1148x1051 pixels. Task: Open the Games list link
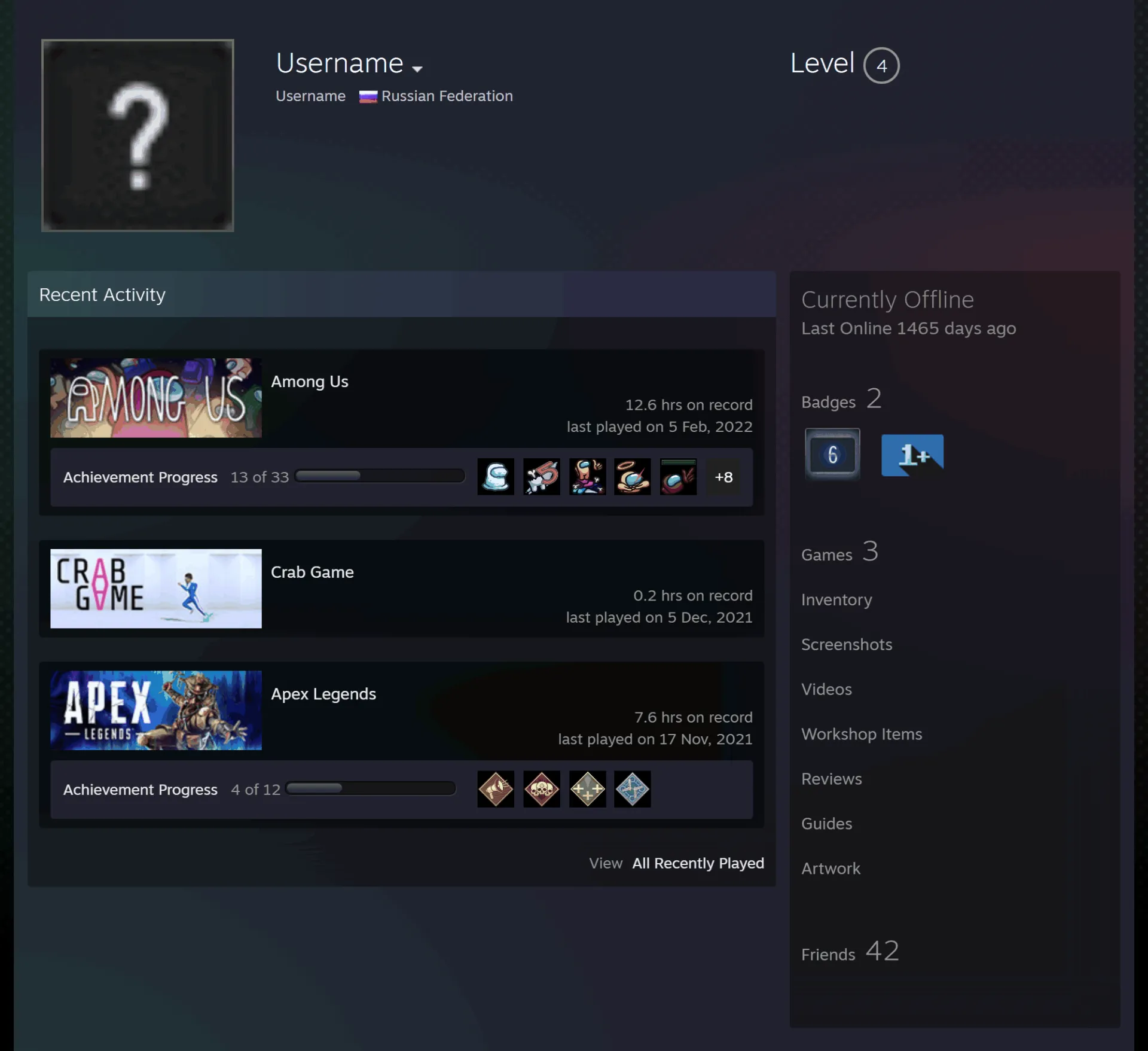(x=839, y=552)
